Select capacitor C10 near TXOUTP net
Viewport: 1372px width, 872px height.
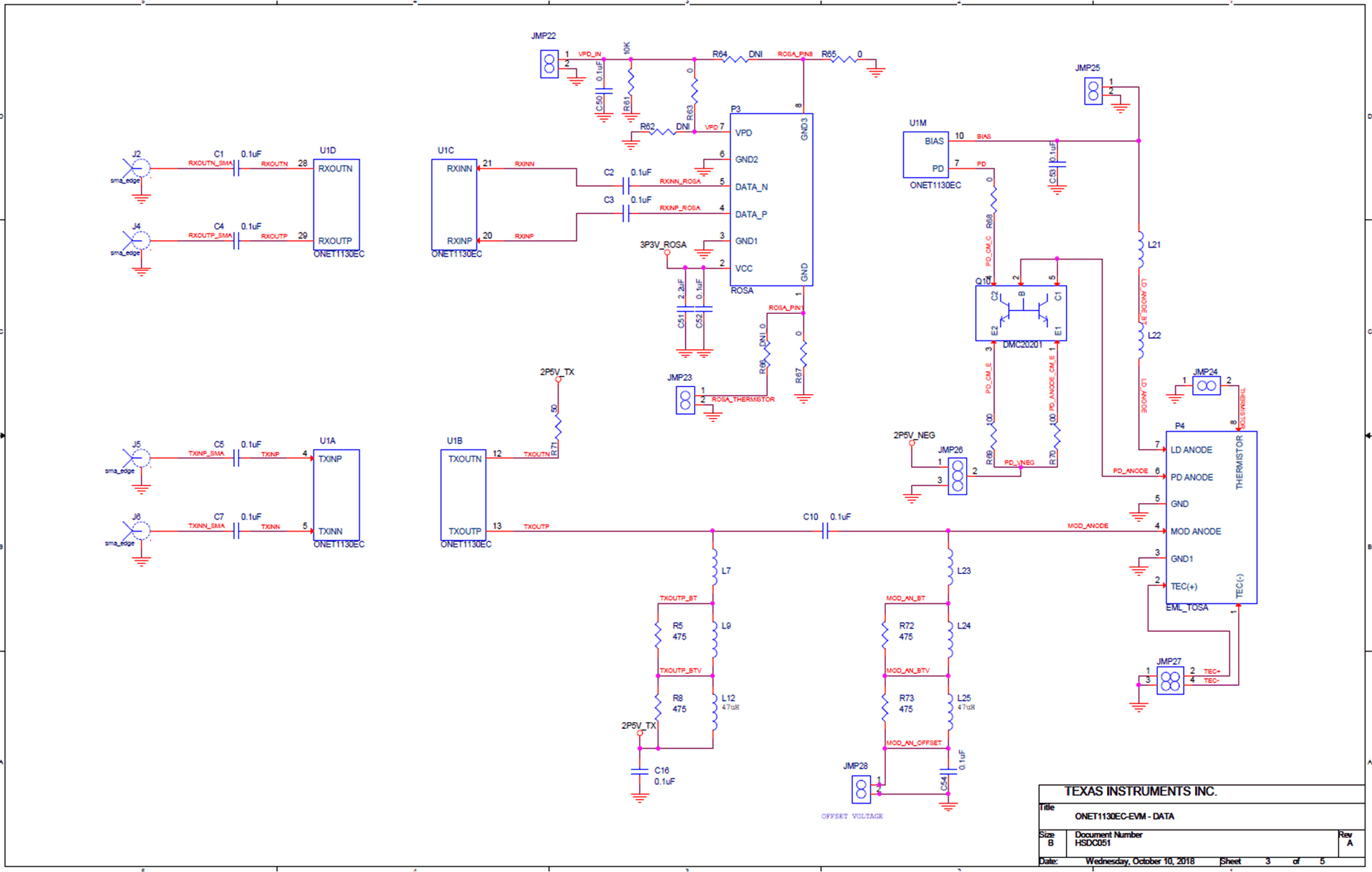coord(824,530)
